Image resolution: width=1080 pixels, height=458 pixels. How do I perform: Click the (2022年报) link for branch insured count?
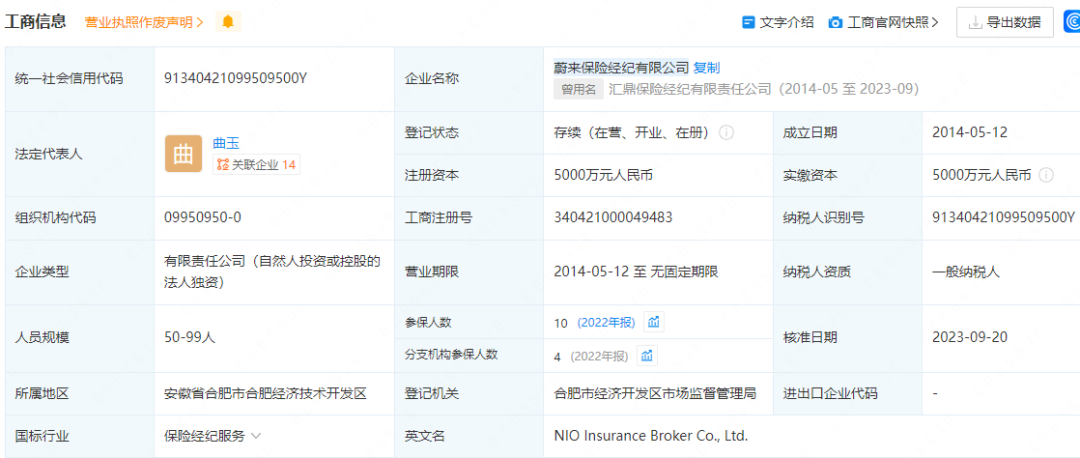pyautogui.click(x=597, y=357)
